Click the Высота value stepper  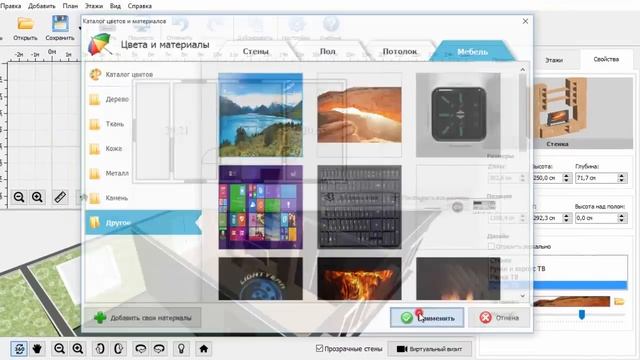pos(566,178)
